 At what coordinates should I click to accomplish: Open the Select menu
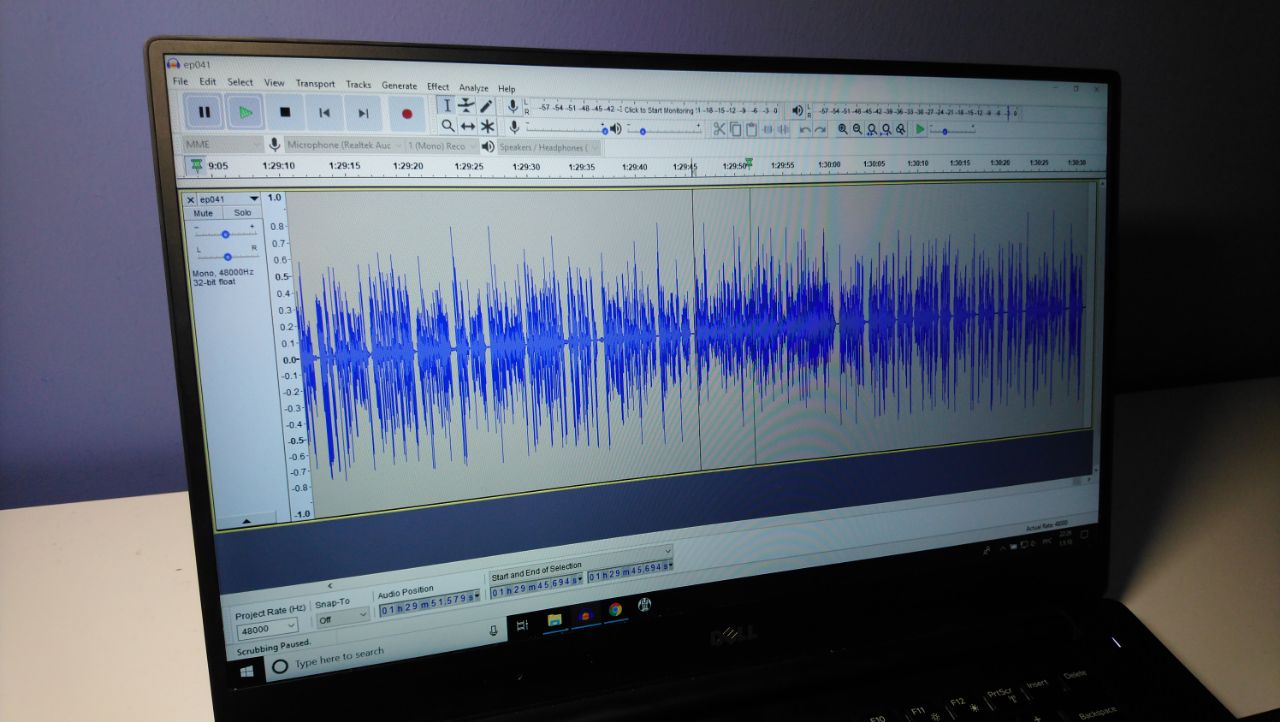click(x=240, y=82)
